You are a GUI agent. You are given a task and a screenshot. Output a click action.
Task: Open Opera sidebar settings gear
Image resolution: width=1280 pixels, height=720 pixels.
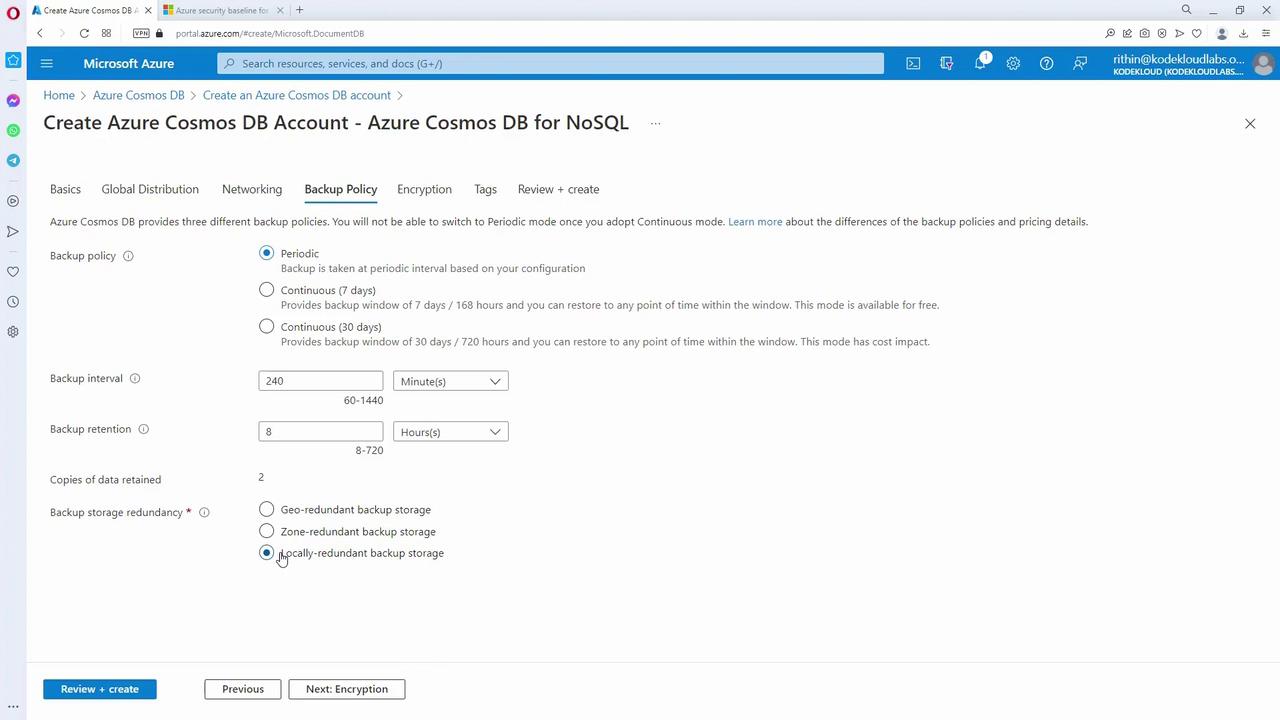13,332
